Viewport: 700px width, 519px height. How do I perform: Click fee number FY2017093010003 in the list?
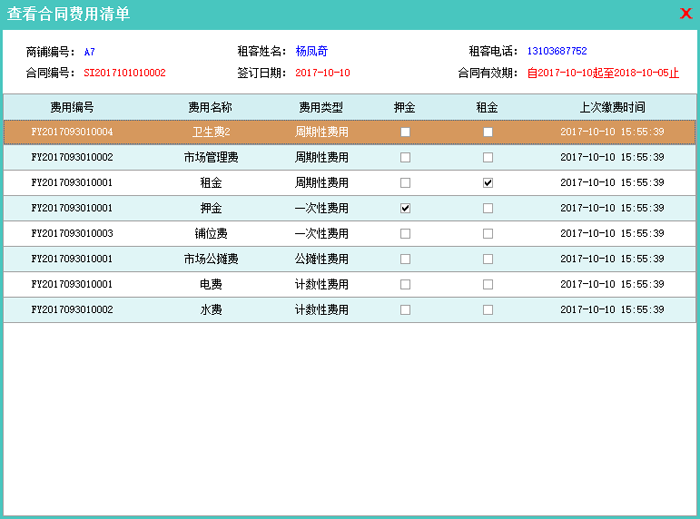point(72,234)
